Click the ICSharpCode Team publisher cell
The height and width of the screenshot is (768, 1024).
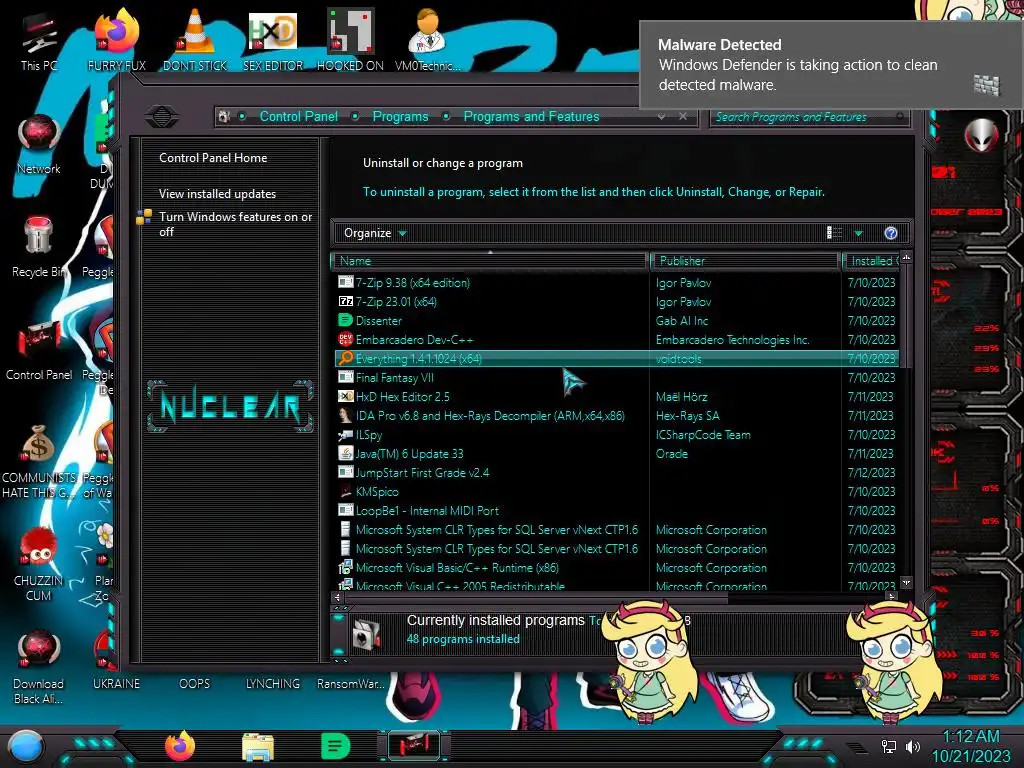pos(703,434)
